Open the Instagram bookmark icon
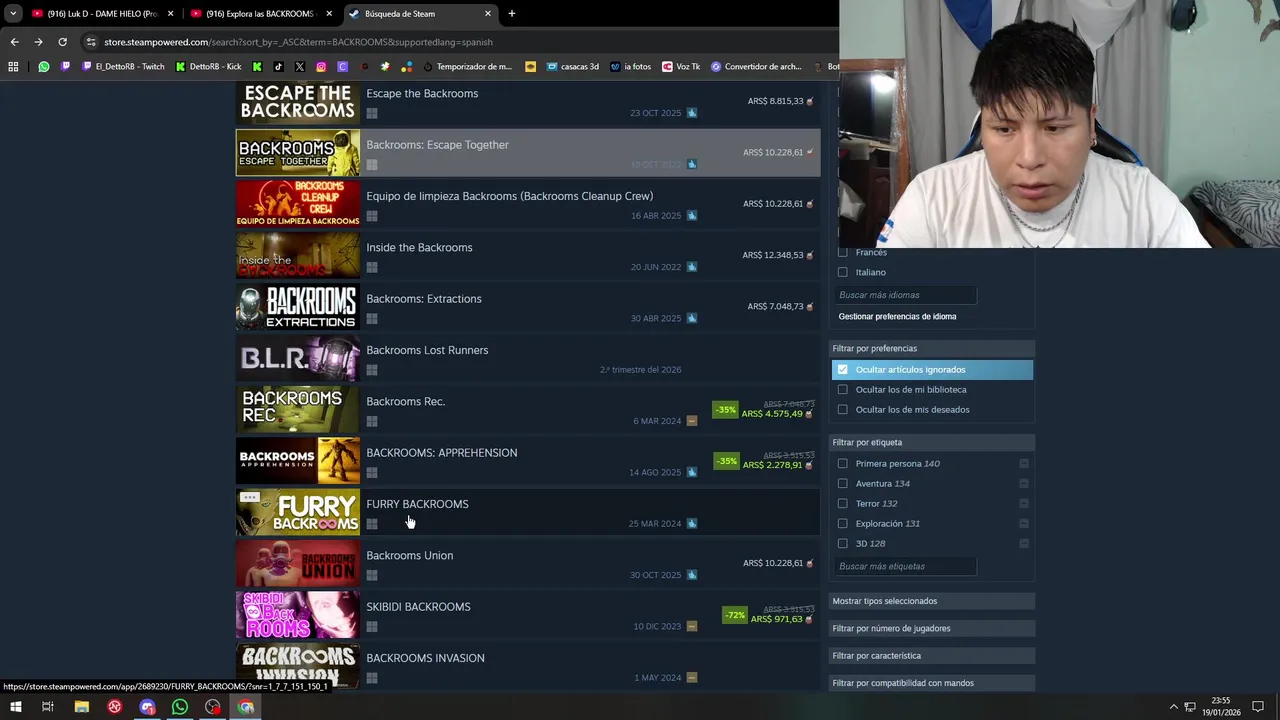Screen dimensions: 1280x720 321,67
